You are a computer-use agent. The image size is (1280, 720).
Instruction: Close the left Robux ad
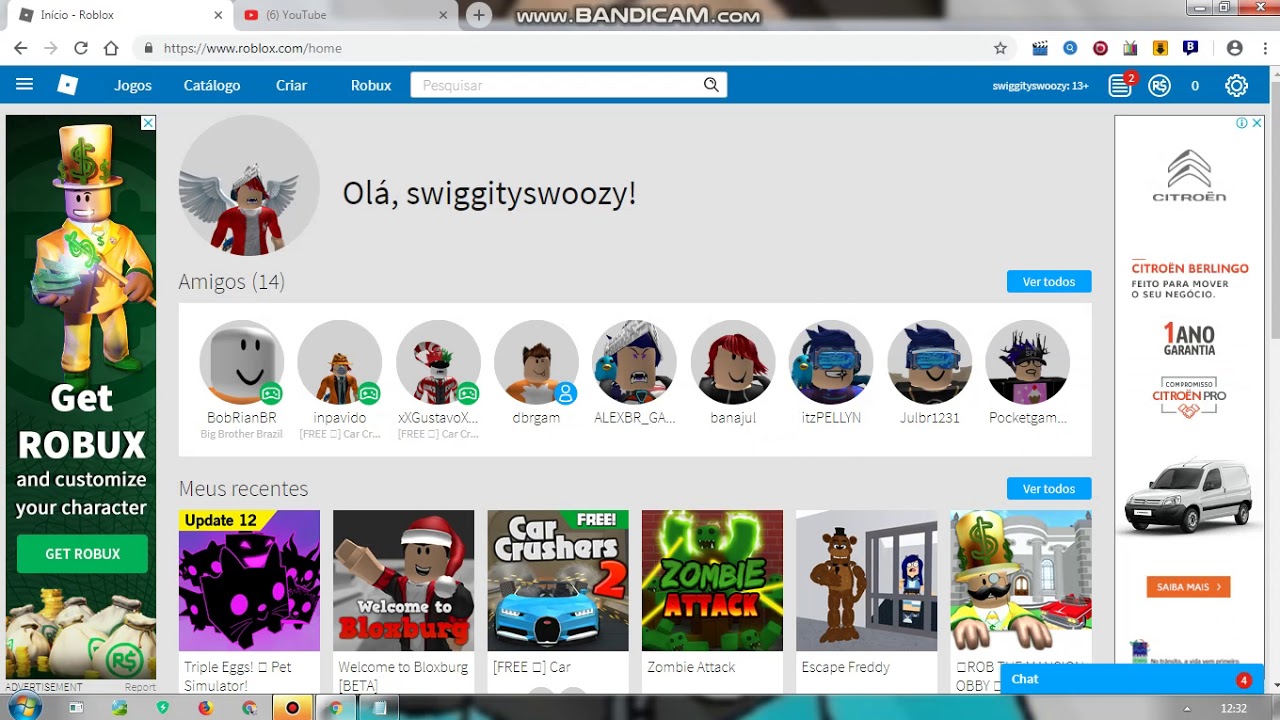click(x=148, y=123)
